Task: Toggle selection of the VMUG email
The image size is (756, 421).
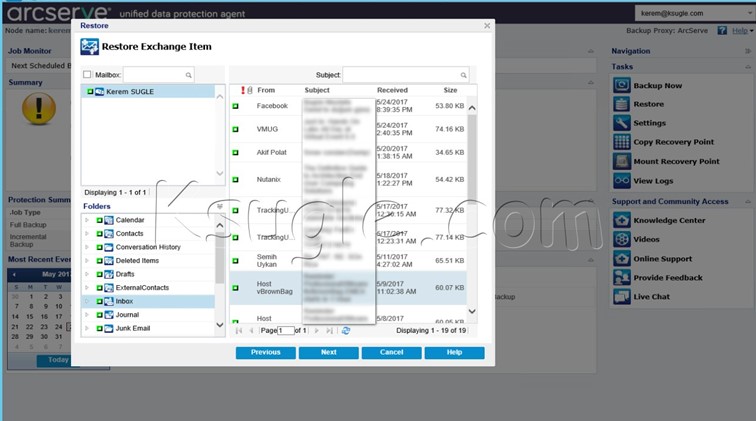Action: click(235, 129)
